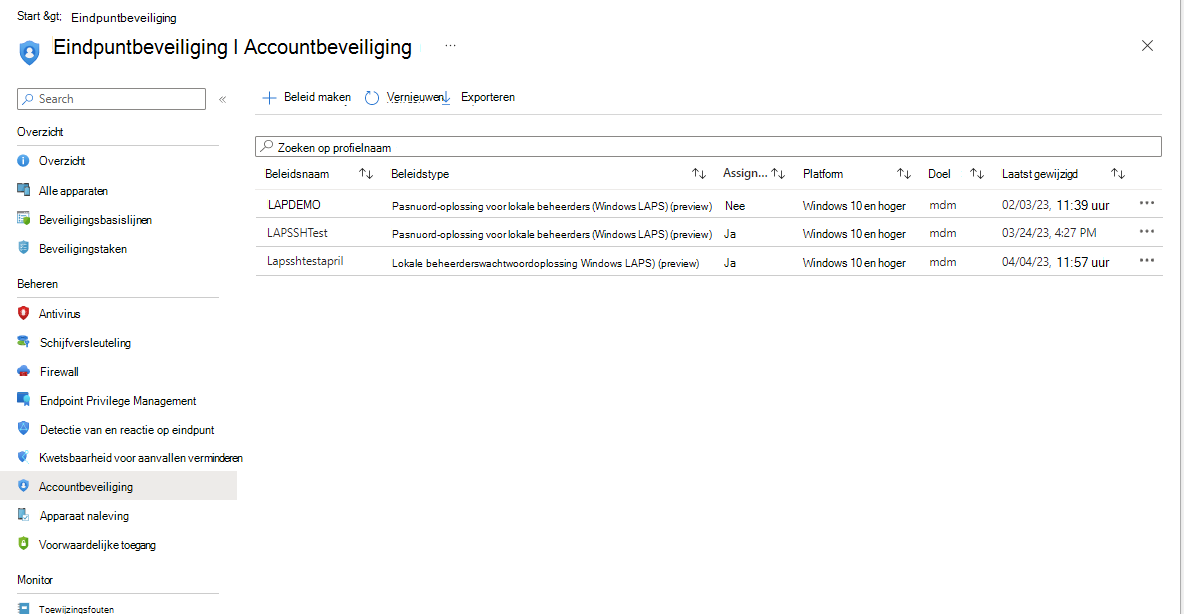Image resolution: width=1184 pixels, height=614 pixels.
Task: Open the LAPDEMO row ellipsis menu
Action: tap(1147, 203)
